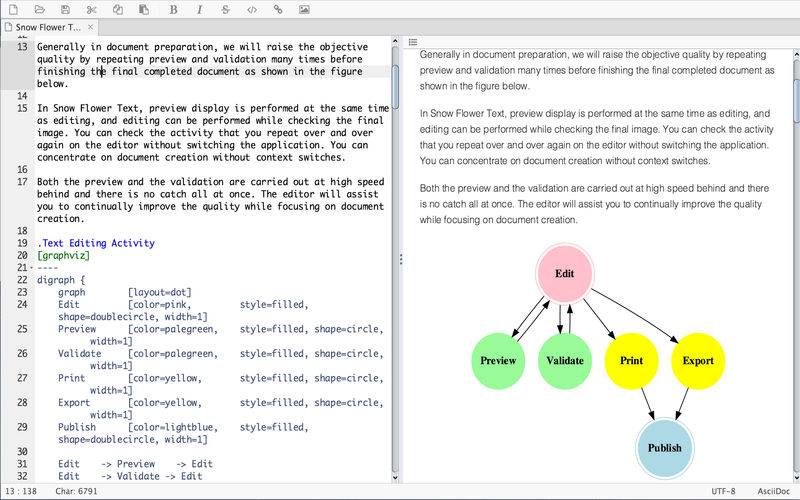Viewport: 800px width, 500px height.
Task: Click the New document icon
Action: [x=13, y=9]
